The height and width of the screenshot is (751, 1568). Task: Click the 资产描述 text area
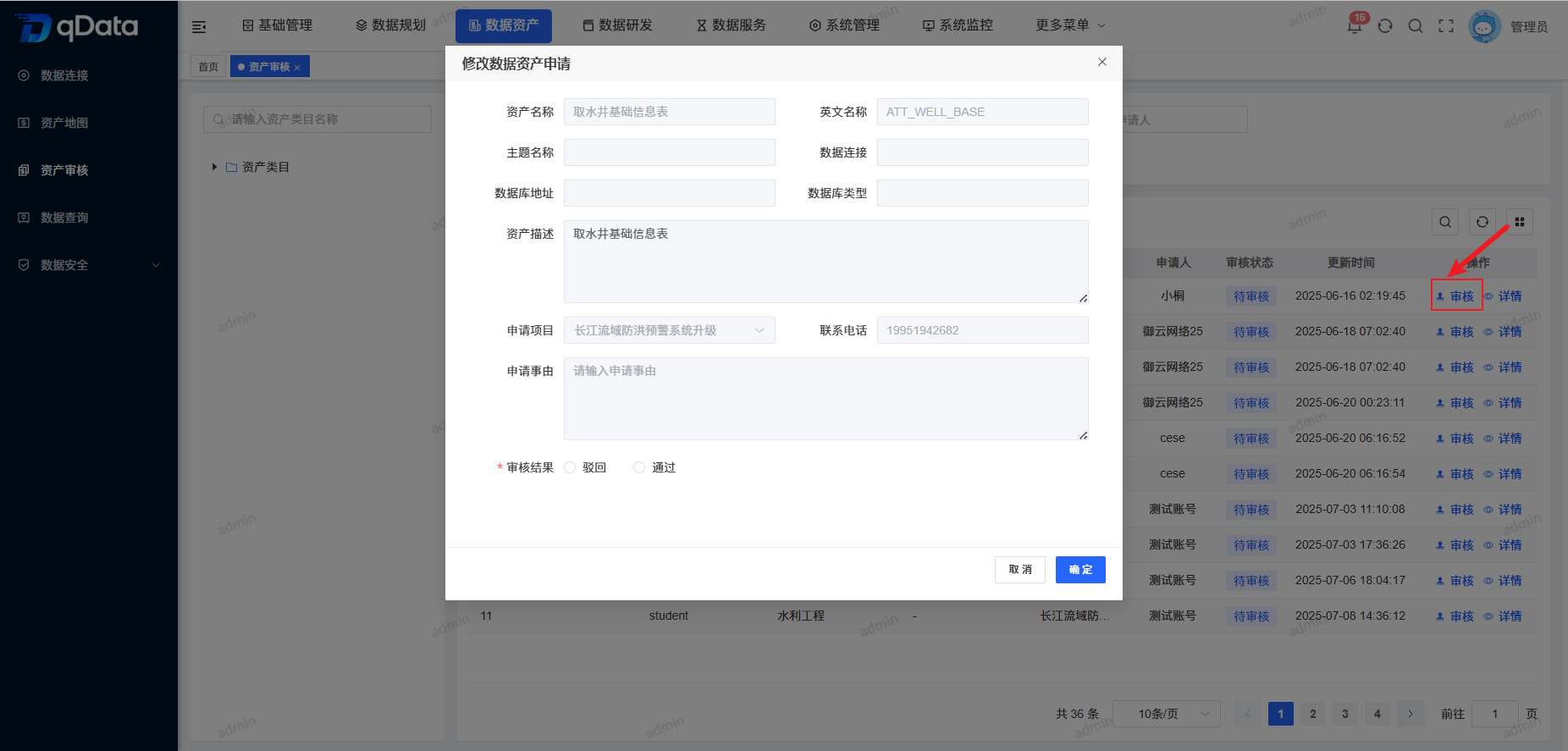tap(826, 262)
